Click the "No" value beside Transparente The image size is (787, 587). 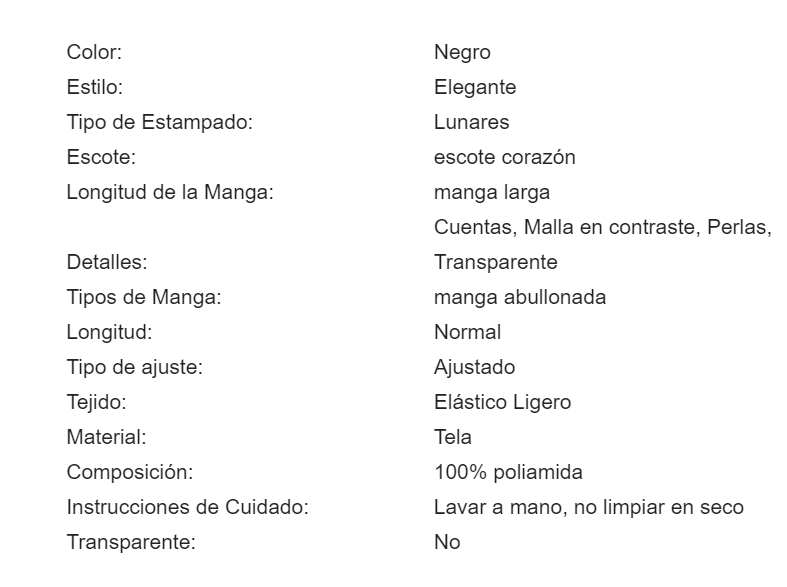(447, 543)
